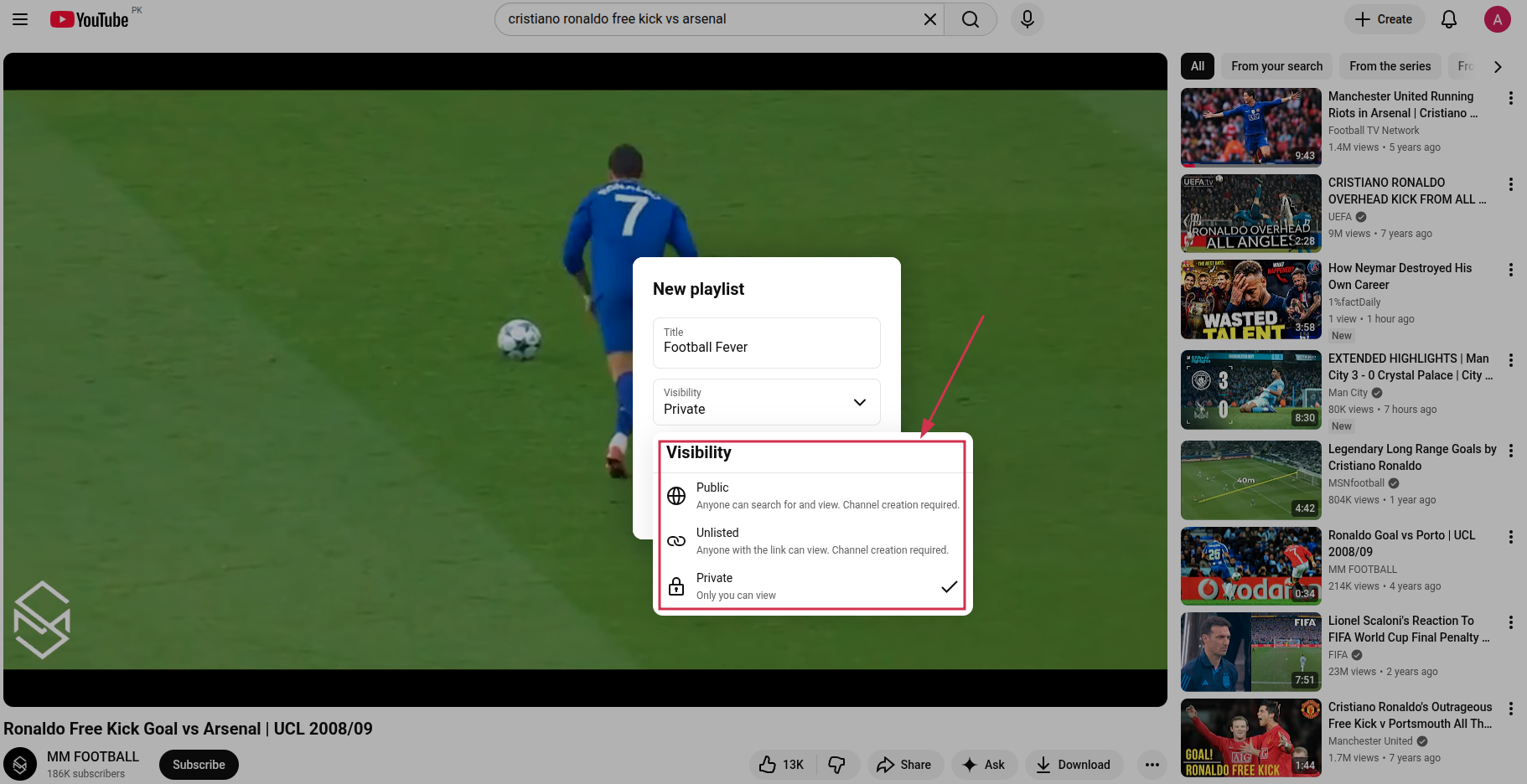Select the From the series chip
The width and height of the screenshot is (1527, 784).
[1390, 66]
